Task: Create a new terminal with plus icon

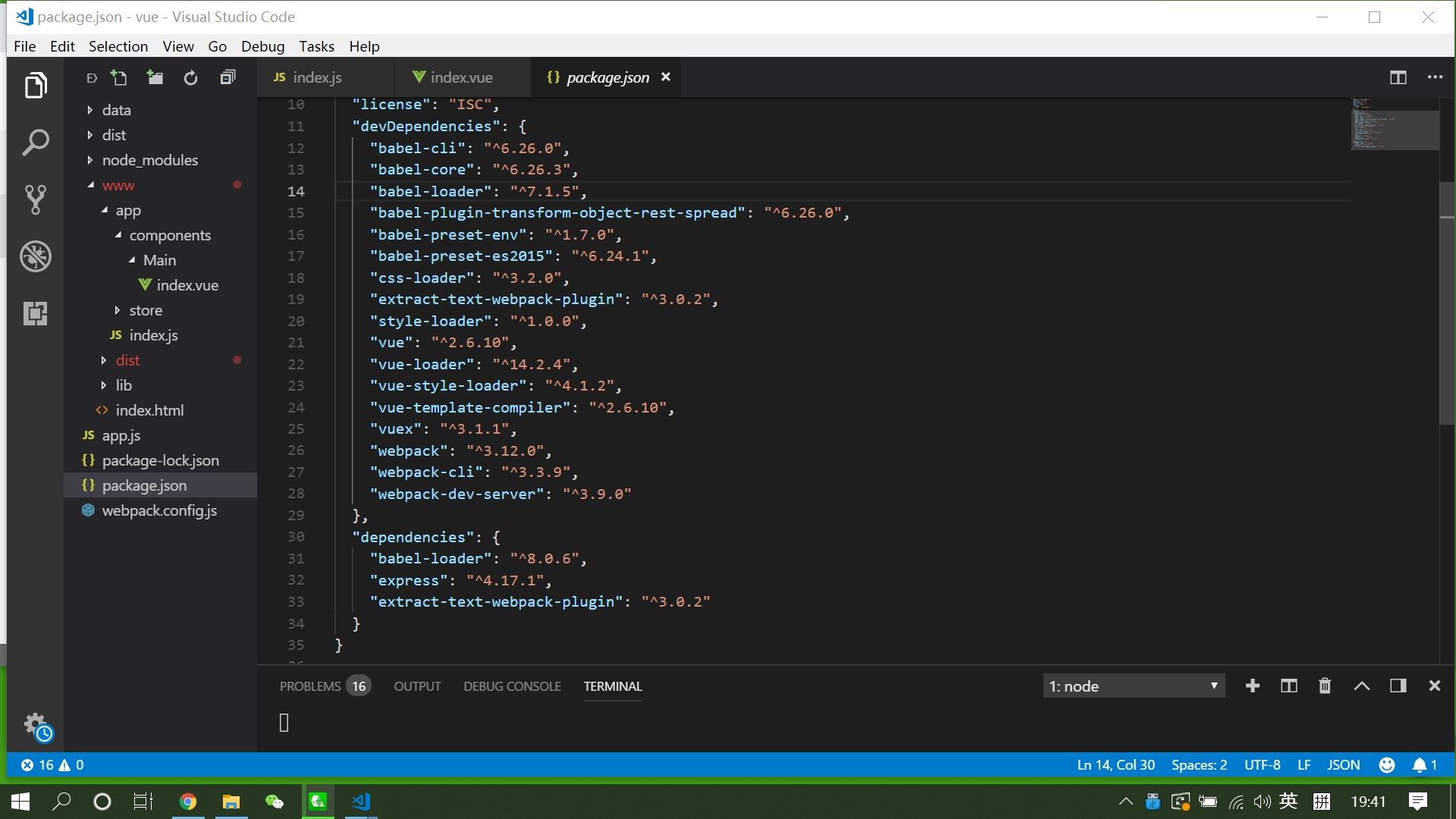Action: 1253,686
